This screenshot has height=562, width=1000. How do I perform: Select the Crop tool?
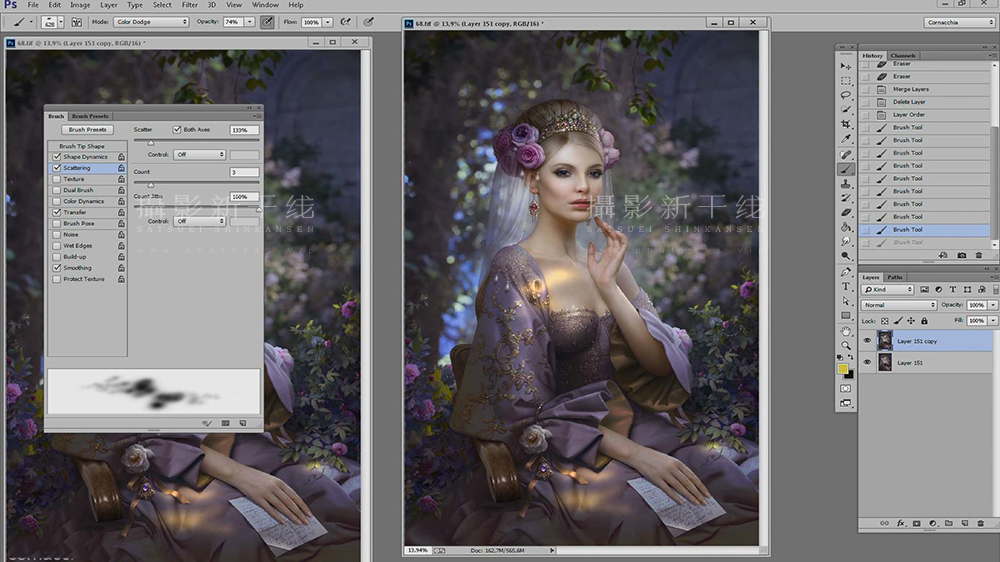(846, 124)
